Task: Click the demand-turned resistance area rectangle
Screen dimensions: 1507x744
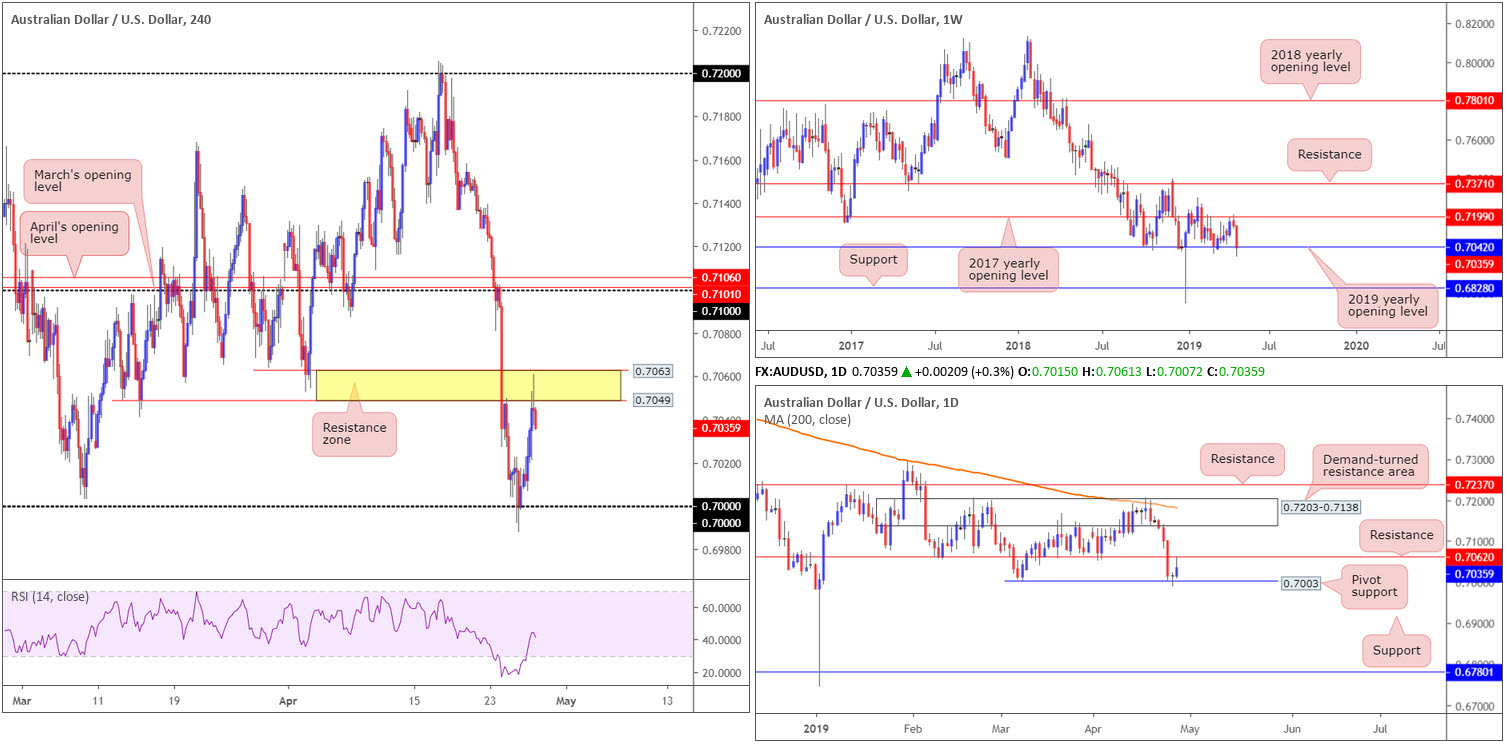Action: [x=1077, y=512]
